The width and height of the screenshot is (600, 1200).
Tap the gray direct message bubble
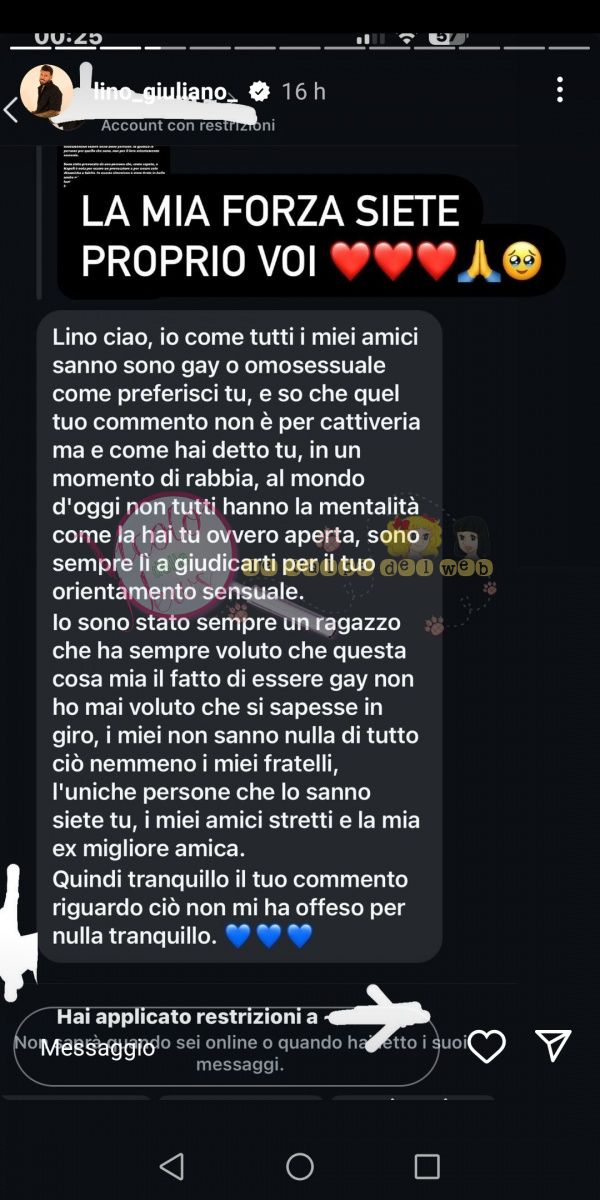click(240, 636)
